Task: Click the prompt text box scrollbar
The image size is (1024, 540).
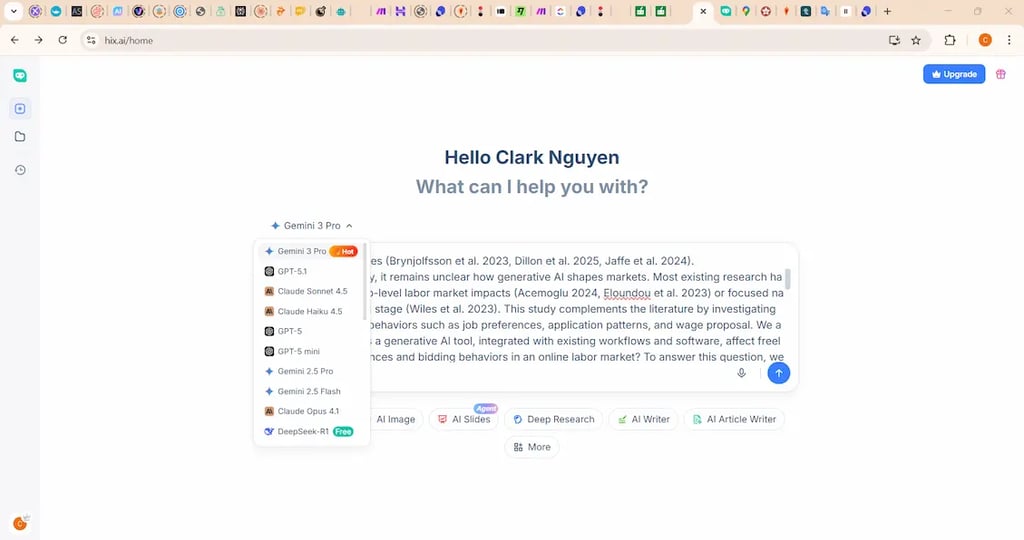Action: coord(788,278)
